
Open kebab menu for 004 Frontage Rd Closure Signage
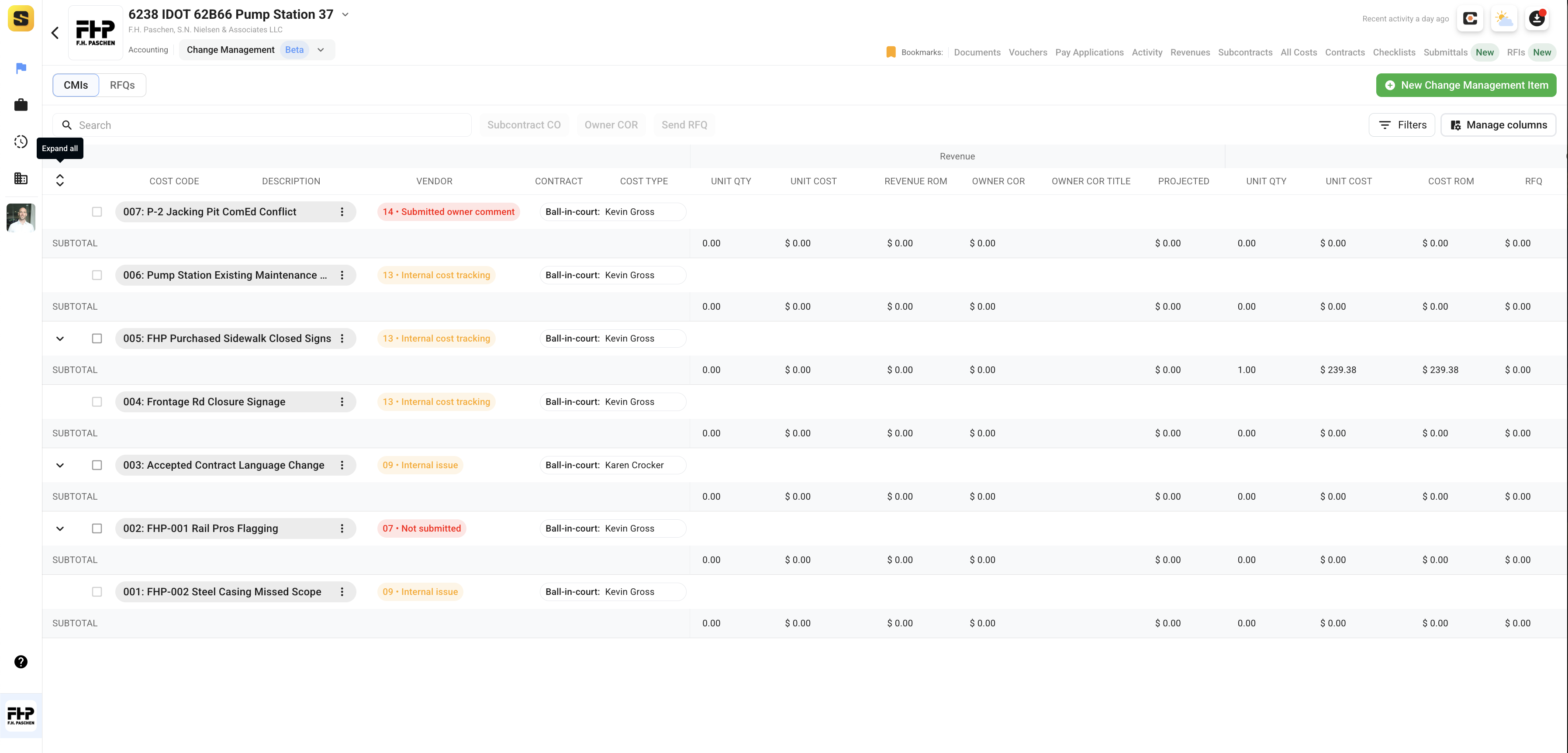click(x=342, y=402)
